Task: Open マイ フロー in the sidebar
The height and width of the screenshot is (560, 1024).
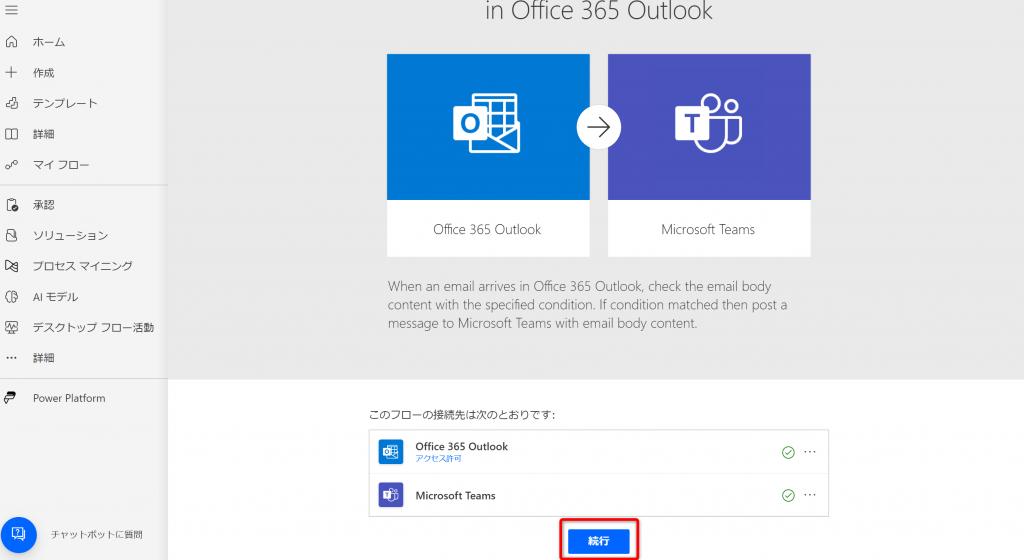Action: [61, 164]
